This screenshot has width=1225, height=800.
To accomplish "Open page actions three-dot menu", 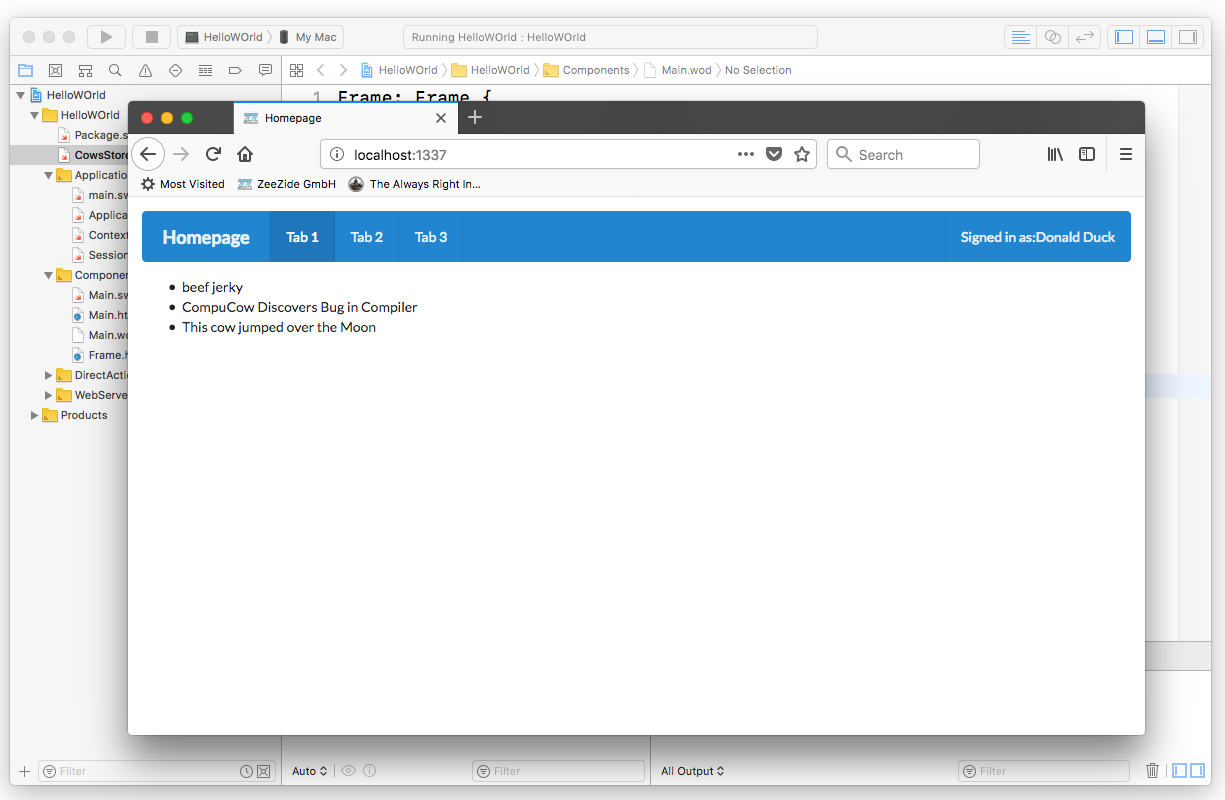I will click(x=746, y=154).
